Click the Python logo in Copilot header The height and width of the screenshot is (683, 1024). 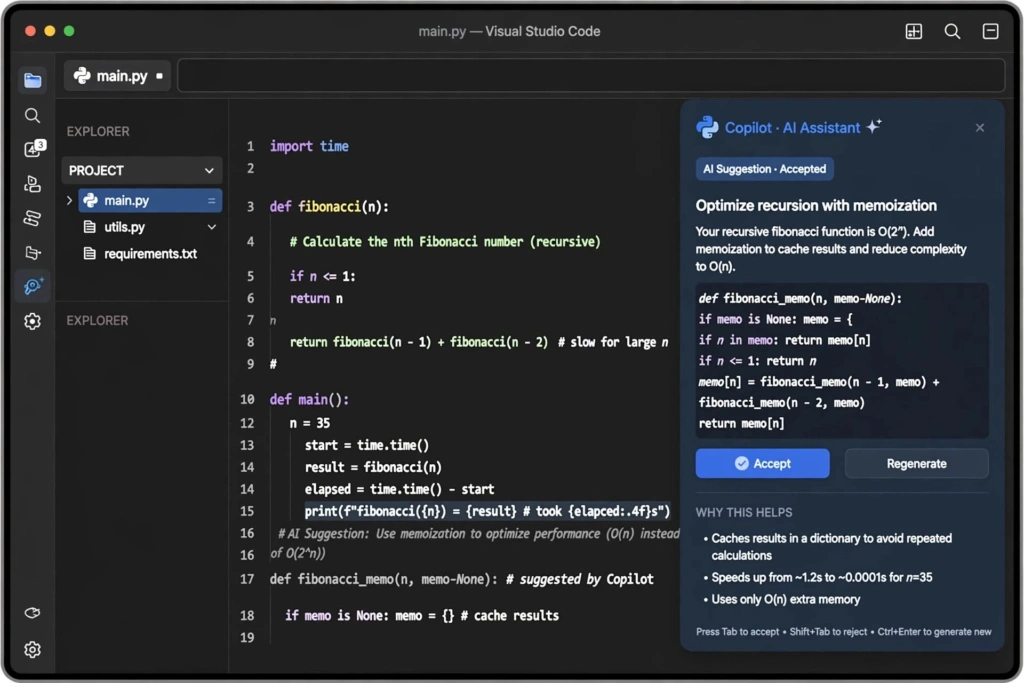click(x=707, y=127)
